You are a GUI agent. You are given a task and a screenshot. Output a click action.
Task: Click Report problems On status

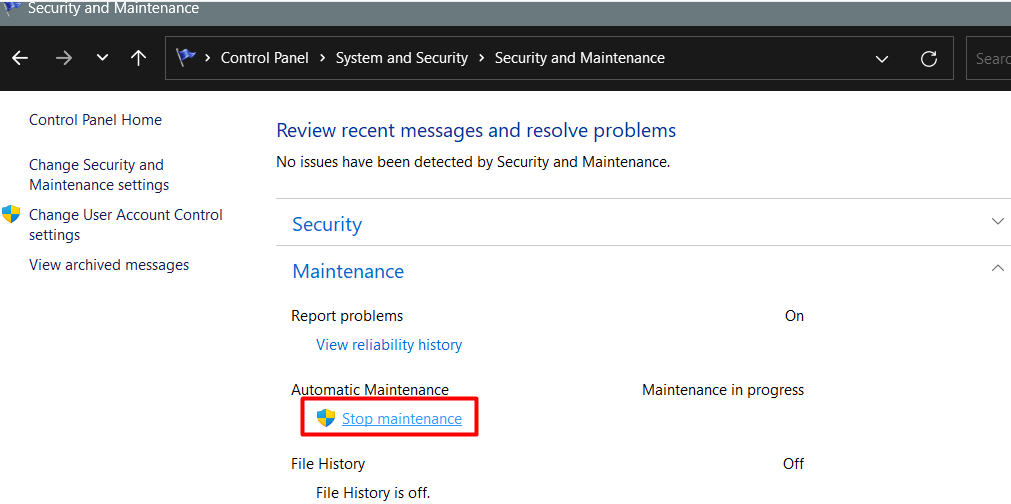coord(794,316)
